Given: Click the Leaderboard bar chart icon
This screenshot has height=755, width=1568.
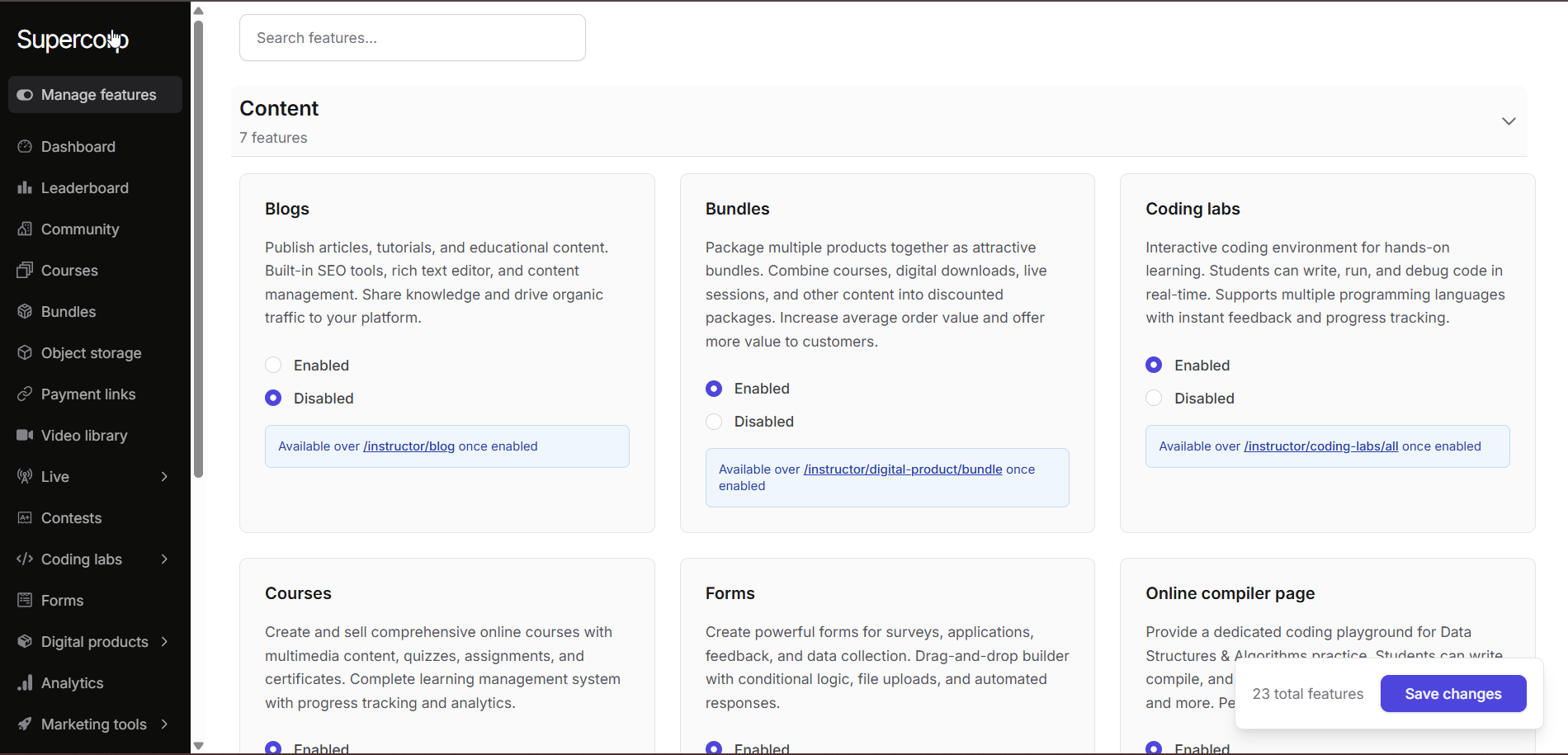Looking at the screenshot, I should 25,188.
